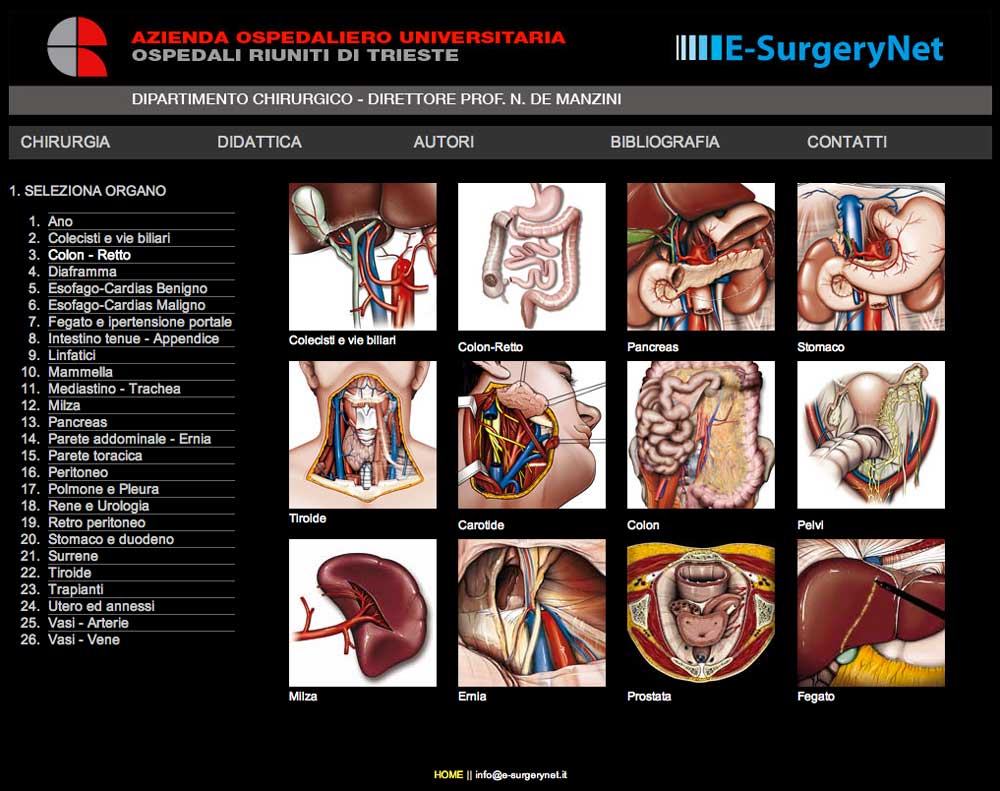The height and width of the screenshot is (791, 1000).
Task: Click the yellow HOME footer link
Action: pos(448,775)
